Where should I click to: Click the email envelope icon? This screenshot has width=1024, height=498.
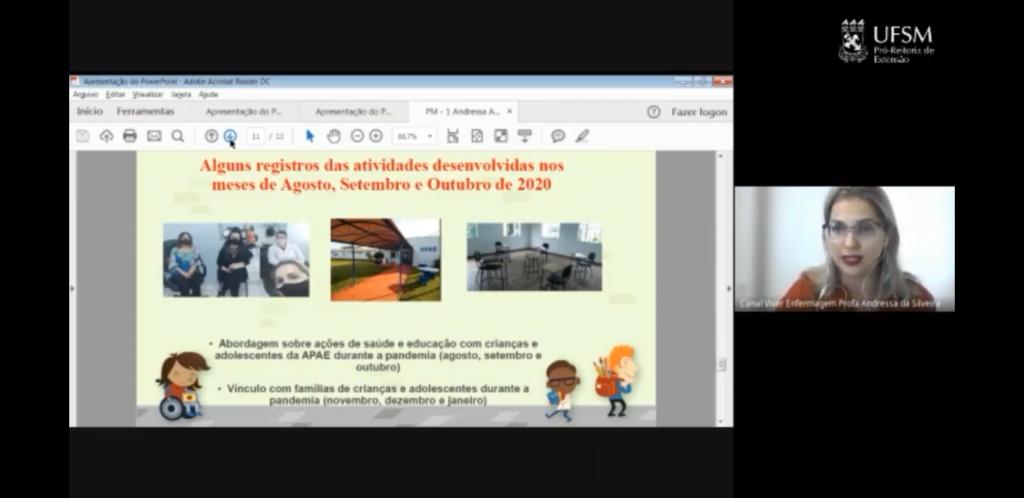[154, 136]
